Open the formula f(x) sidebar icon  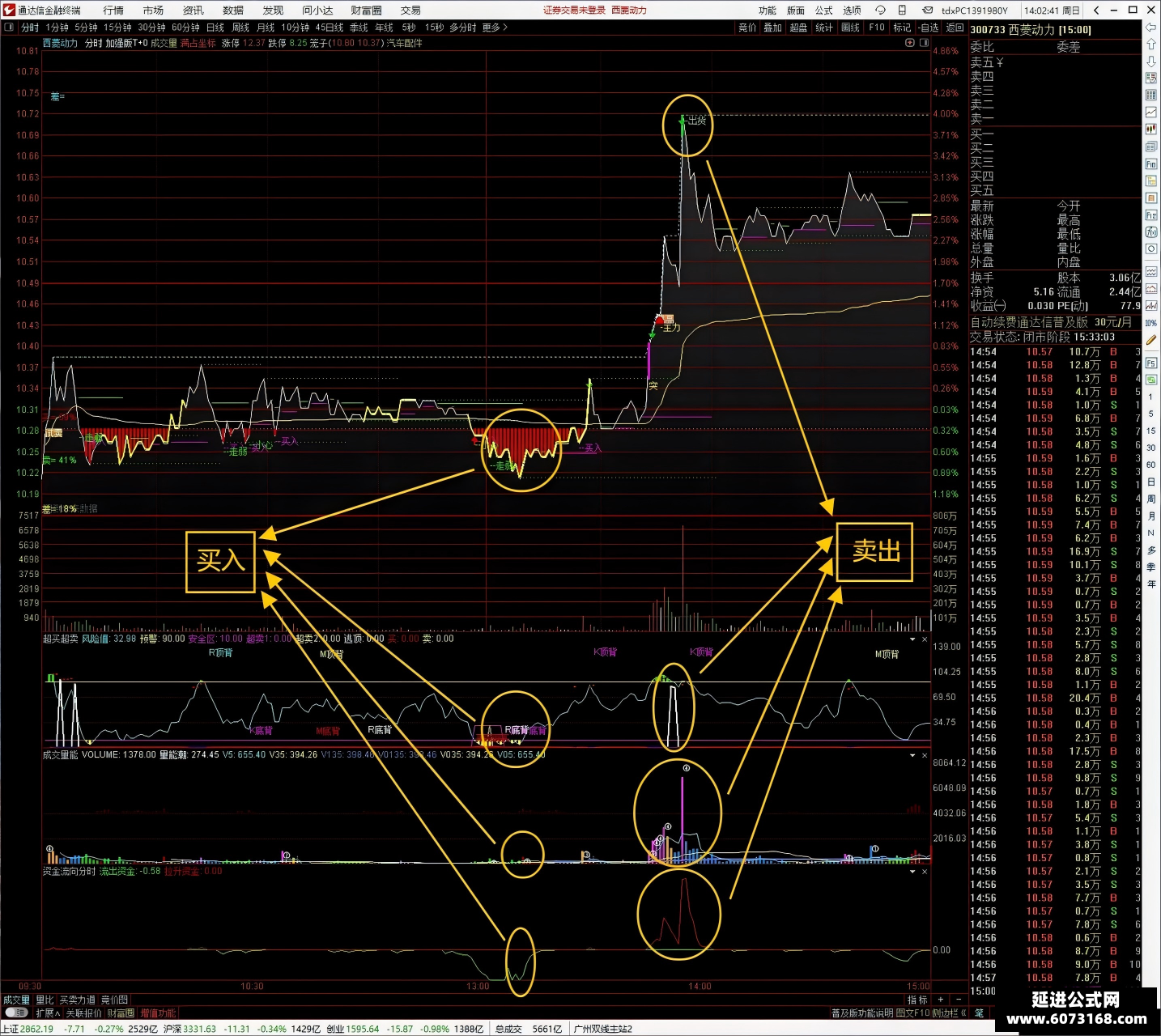point(1151,232)
